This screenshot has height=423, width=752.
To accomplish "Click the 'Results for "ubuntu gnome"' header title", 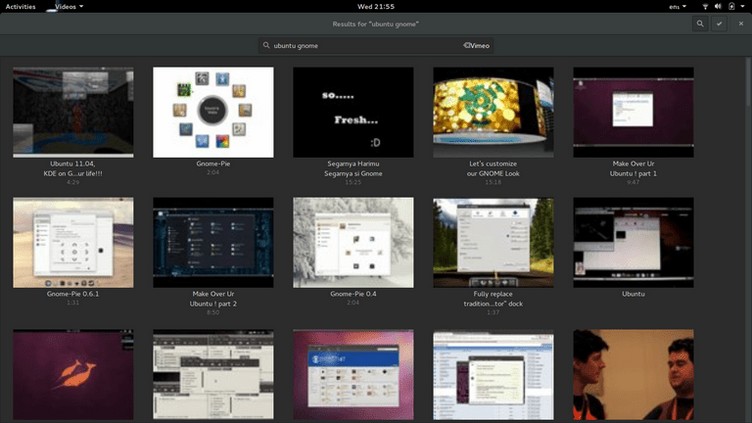I will 376,24.
